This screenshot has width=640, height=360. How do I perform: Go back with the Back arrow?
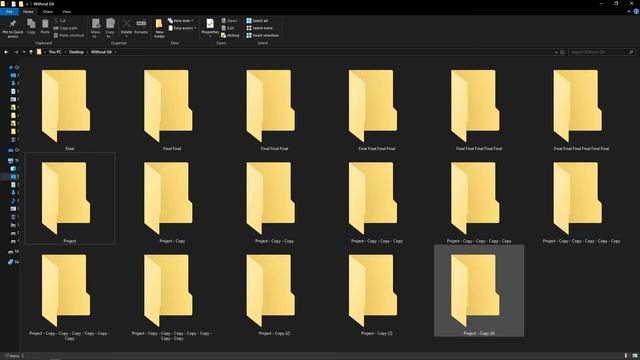[6, 52]
